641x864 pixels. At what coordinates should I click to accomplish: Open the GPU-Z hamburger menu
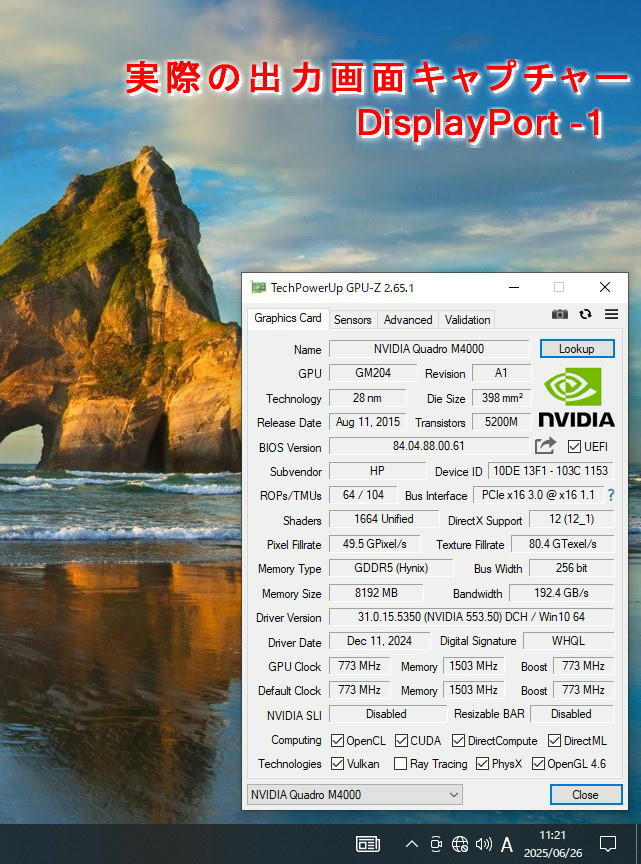[x=611, y=314]
